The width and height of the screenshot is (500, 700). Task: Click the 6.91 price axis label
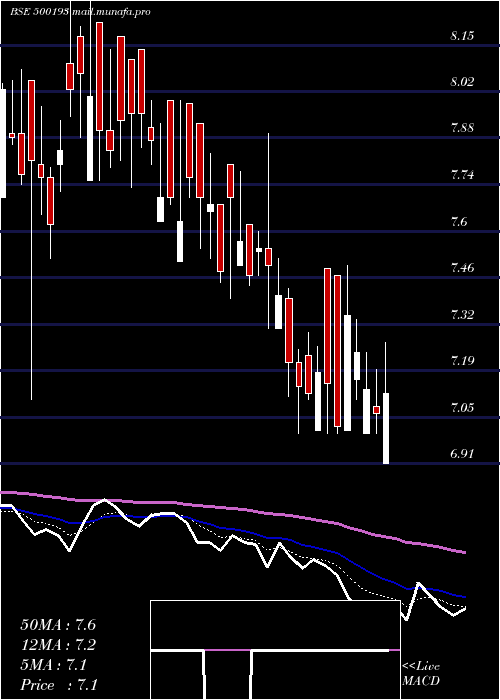tap(462, 454)
